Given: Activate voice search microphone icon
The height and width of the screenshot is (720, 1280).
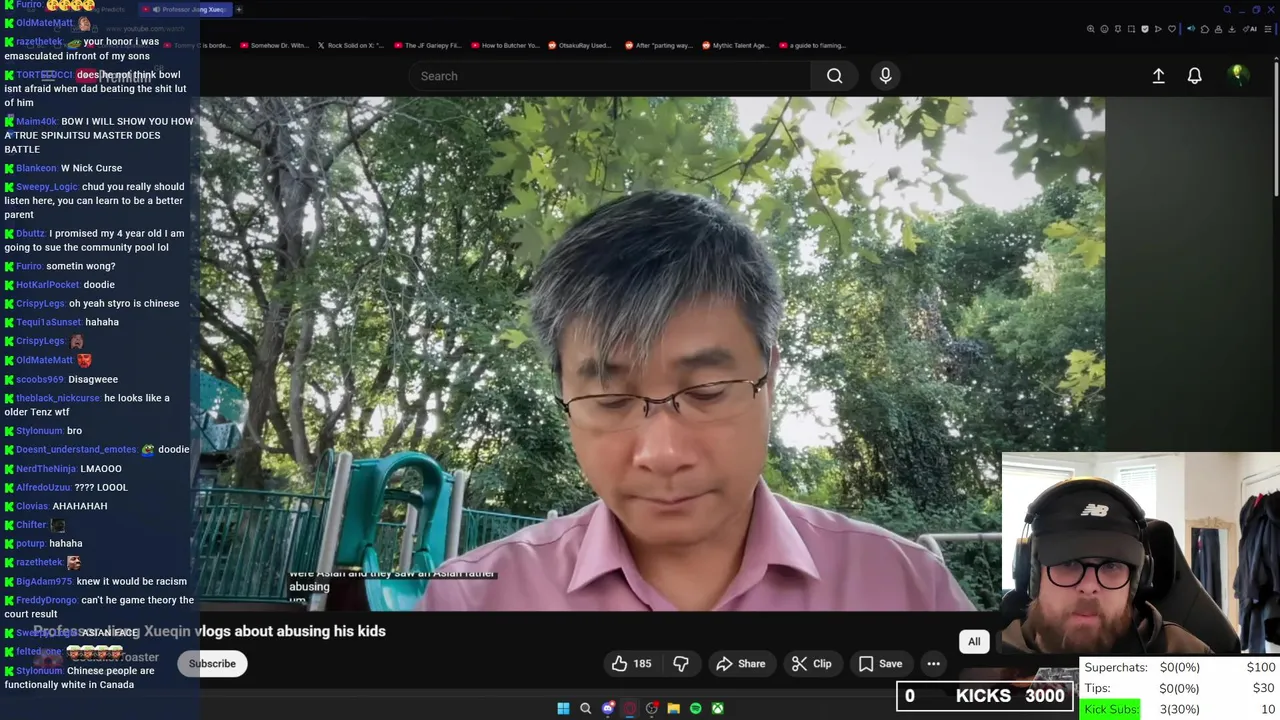Looking at the screenshot, I should point(885,76).
